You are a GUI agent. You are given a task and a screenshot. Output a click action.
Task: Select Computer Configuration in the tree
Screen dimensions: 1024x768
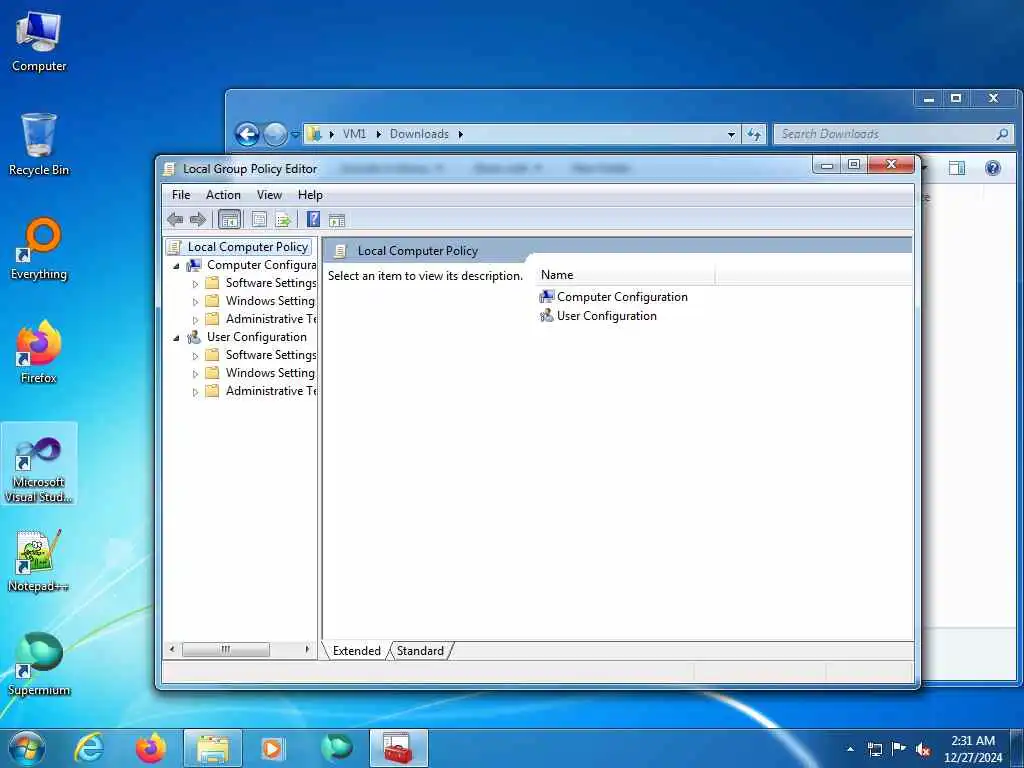click(261, 265)
